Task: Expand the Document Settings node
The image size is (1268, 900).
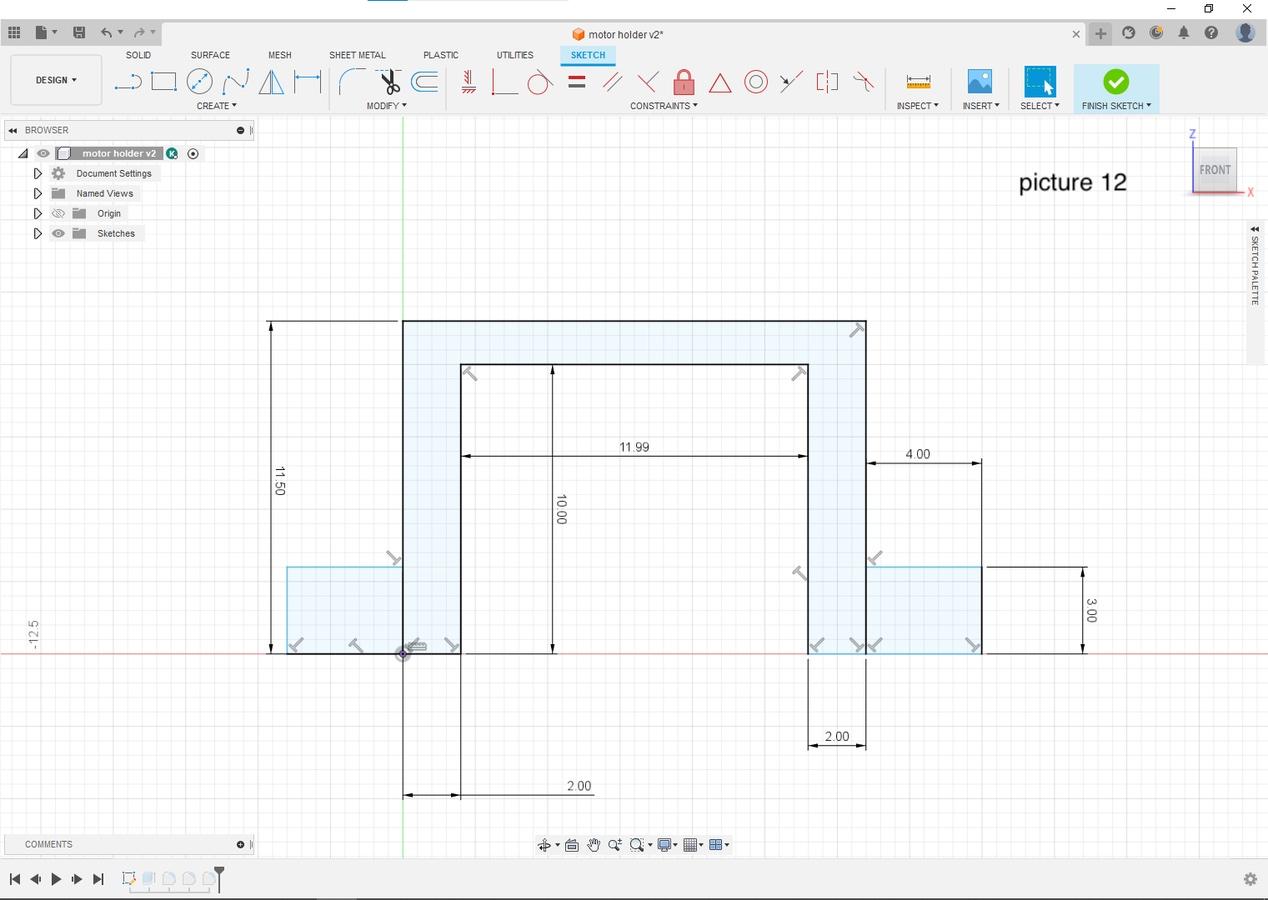Action: pos(37,173)
